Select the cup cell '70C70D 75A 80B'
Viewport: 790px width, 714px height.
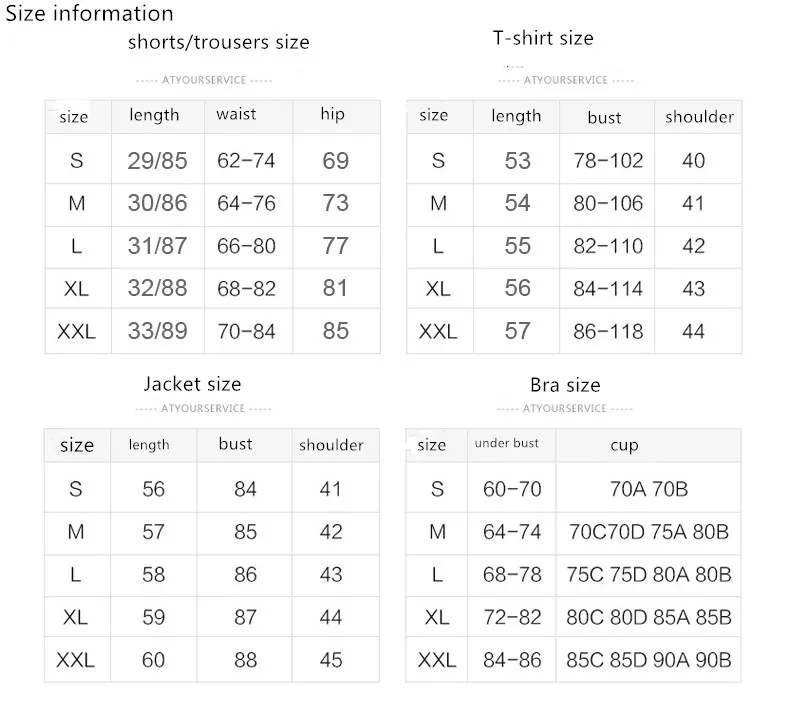pos(649,532)
